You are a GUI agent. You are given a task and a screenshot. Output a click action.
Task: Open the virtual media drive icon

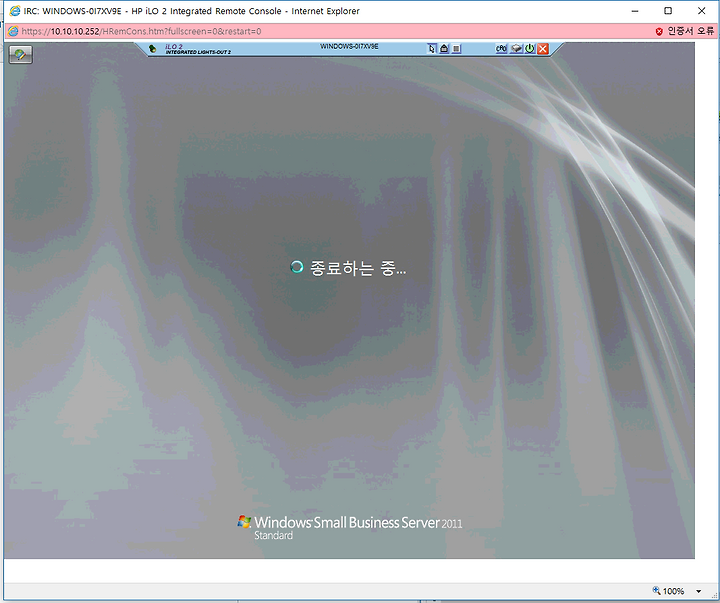tap(517, 48)
